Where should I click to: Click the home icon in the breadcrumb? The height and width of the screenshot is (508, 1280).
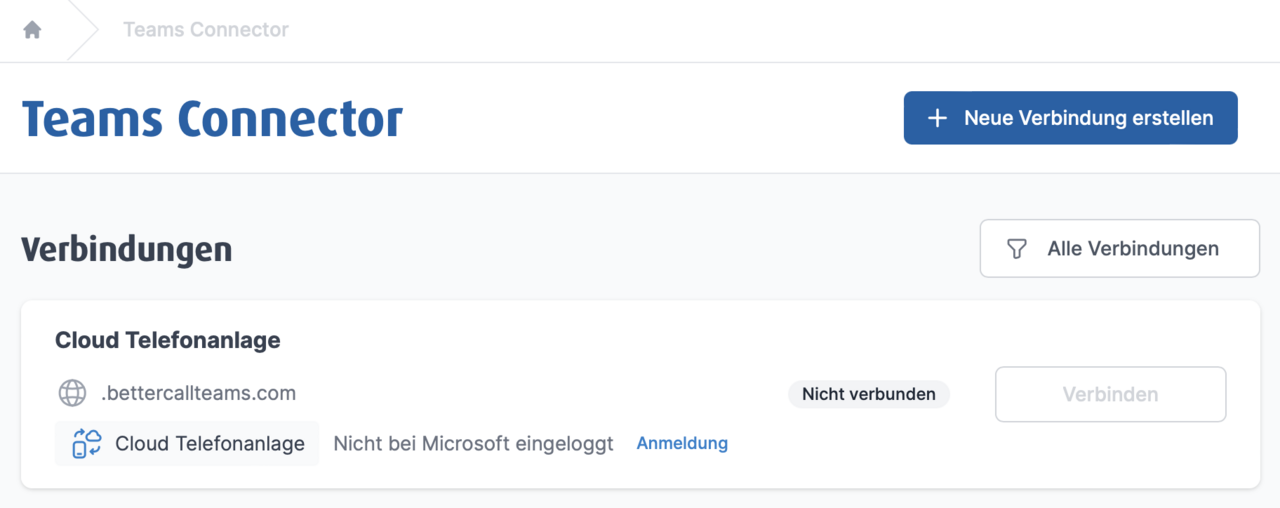32,30
